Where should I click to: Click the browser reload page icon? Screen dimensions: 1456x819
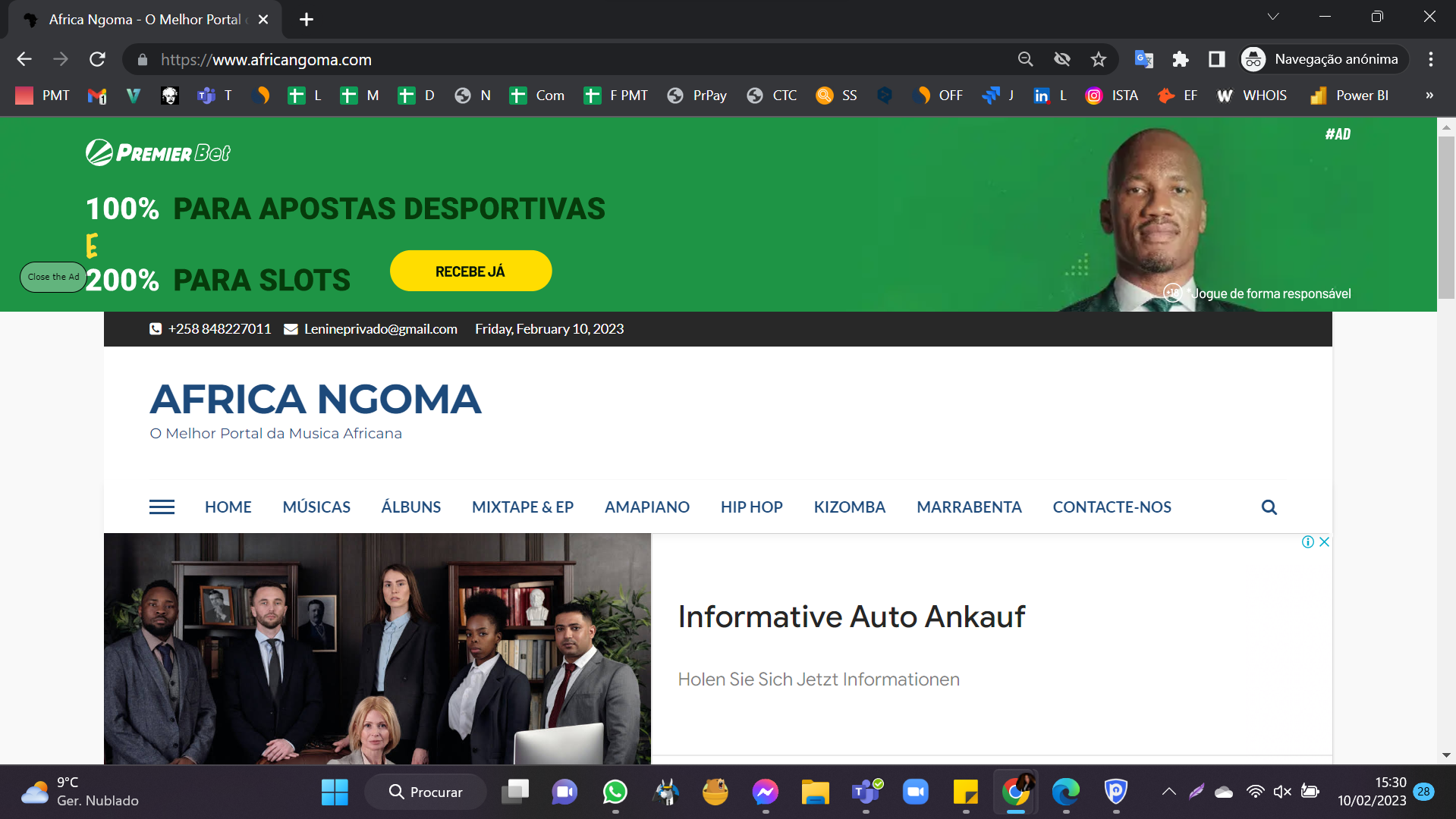click(97, 59)
